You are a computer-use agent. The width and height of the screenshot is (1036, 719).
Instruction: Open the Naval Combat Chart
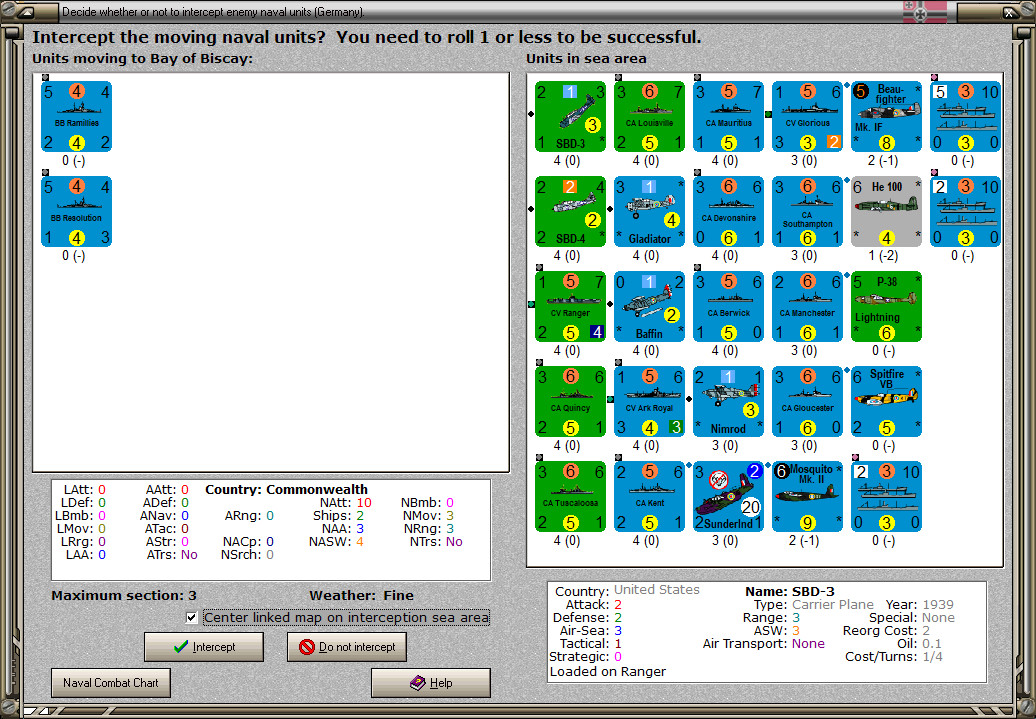point(111,683)
